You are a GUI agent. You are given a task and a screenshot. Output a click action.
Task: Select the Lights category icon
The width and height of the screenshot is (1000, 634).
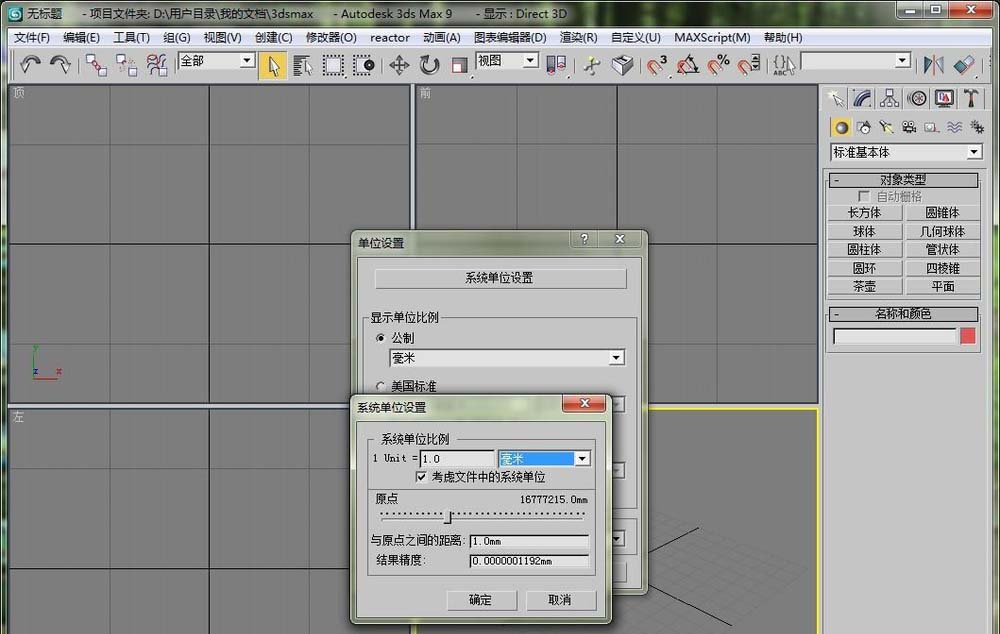886,128
